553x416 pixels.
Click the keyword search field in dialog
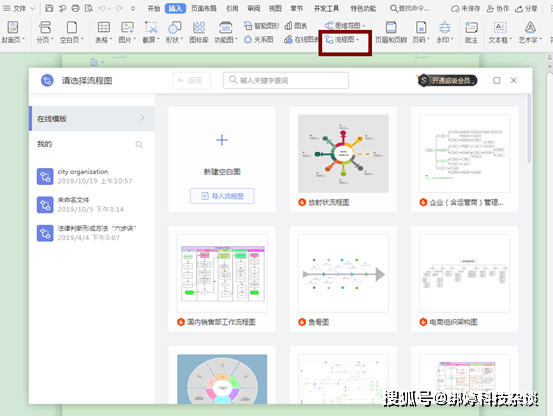click(x=286, y=80)
